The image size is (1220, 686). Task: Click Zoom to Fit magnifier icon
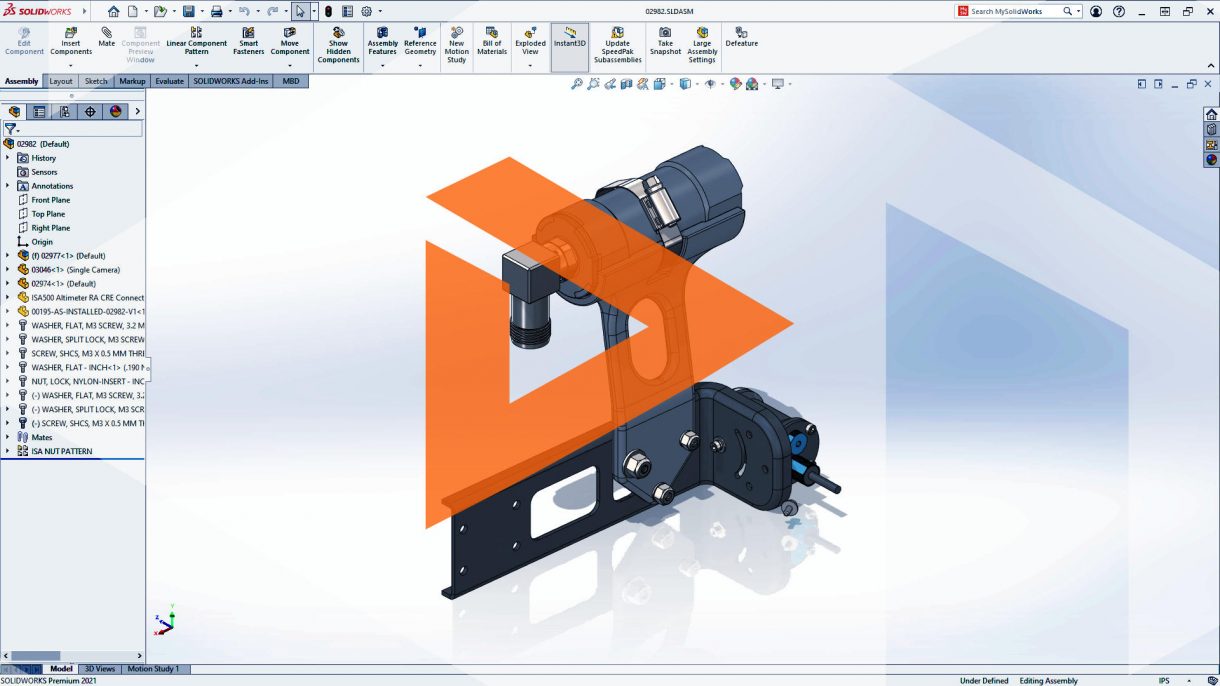[x=577, y=84]
